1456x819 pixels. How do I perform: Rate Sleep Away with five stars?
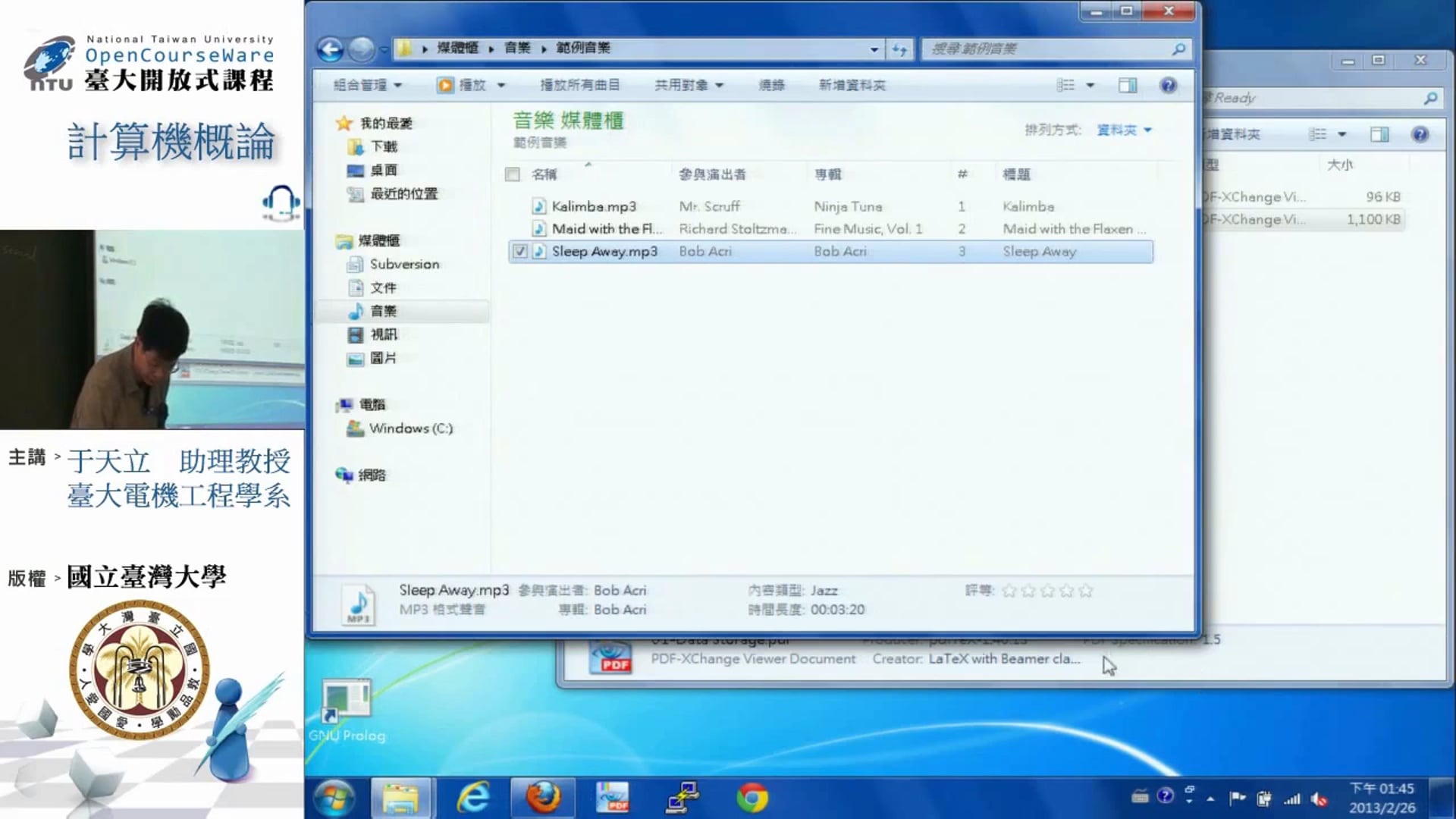[x=1085, y=590]
